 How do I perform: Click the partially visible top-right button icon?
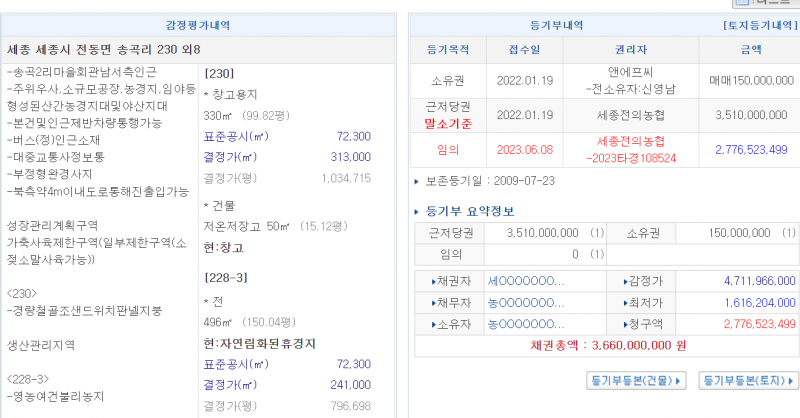coord(766,3)
